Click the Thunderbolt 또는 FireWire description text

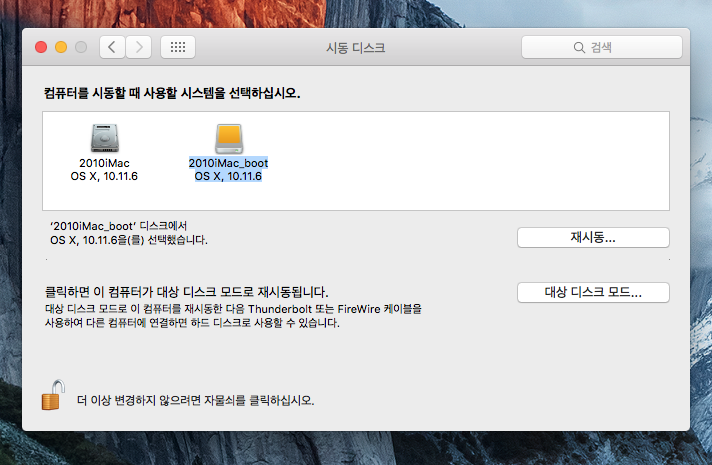(233, 309)
